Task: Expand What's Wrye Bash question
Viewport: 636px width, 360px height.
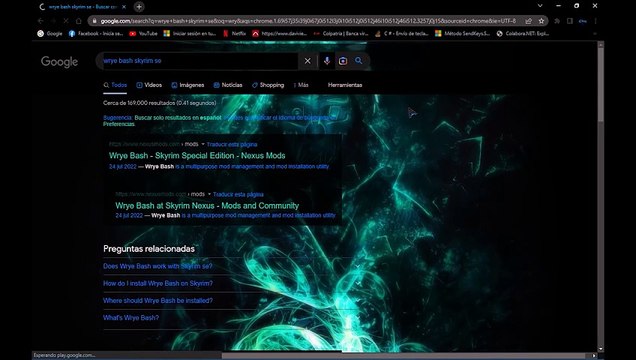Action: point(230,318)
